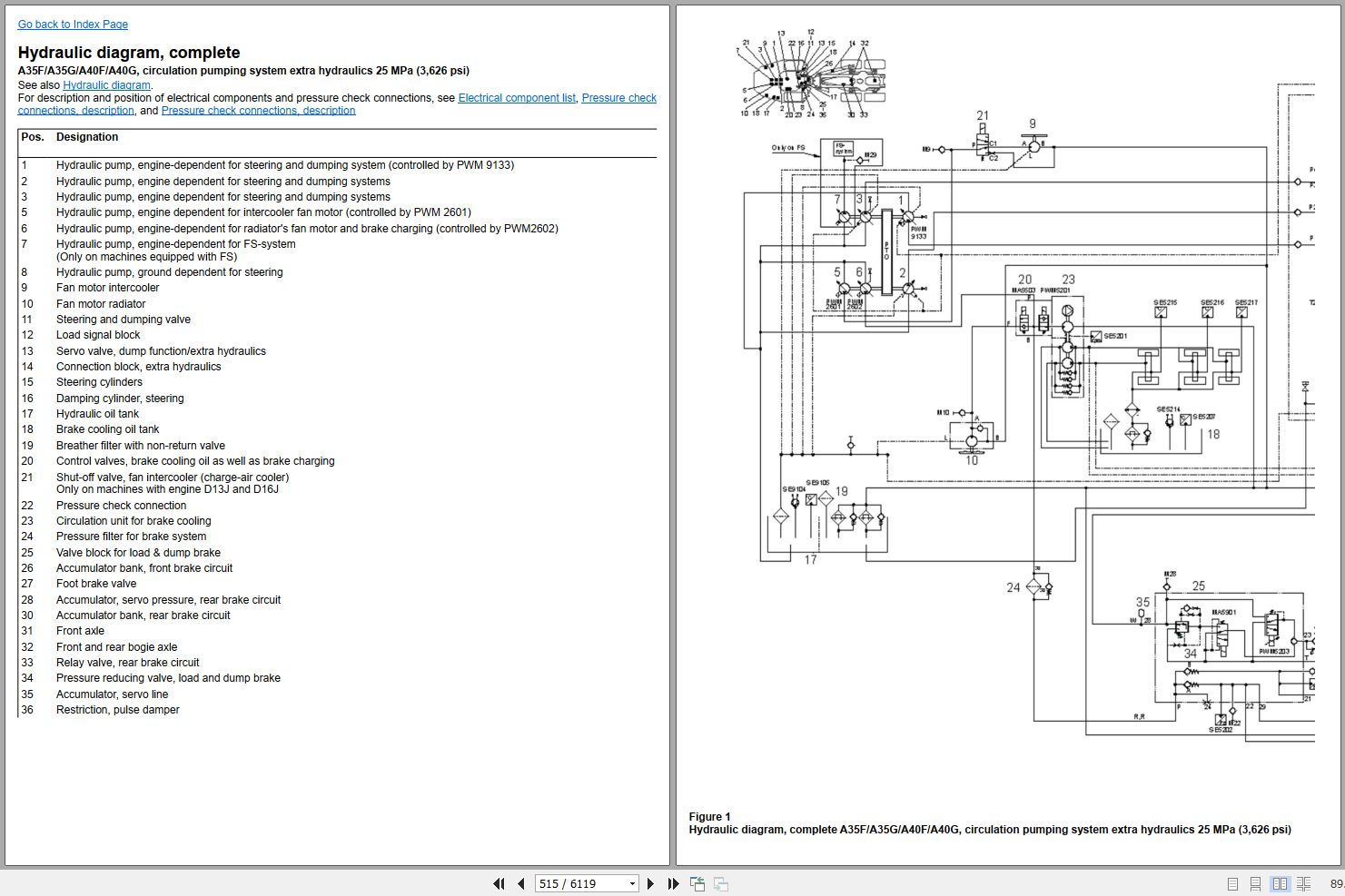
Task: Open the Electrical component list link
Action: (517, 98)
